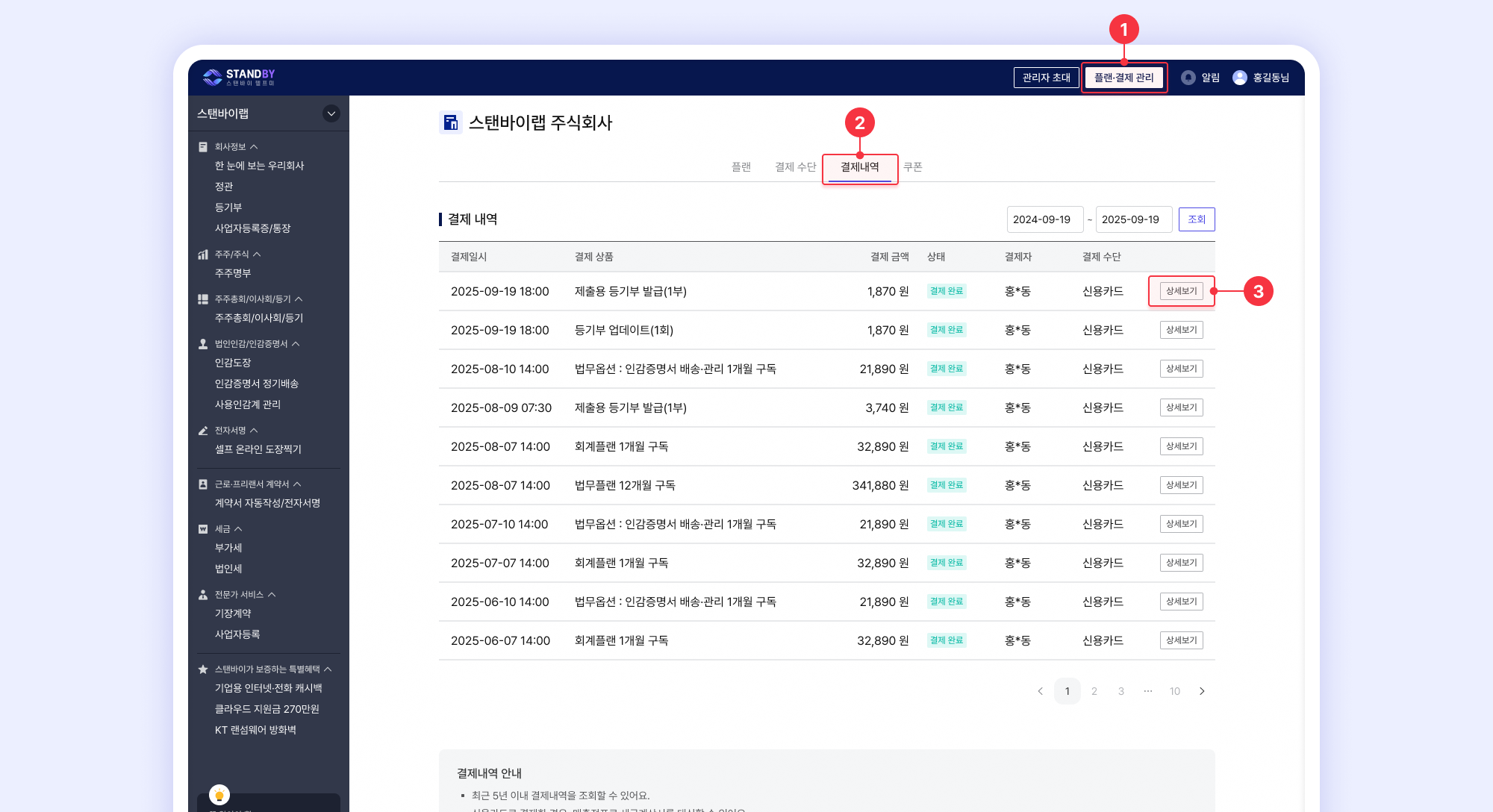
Task: Click the user profile avatar icon
Action: 1240,78
